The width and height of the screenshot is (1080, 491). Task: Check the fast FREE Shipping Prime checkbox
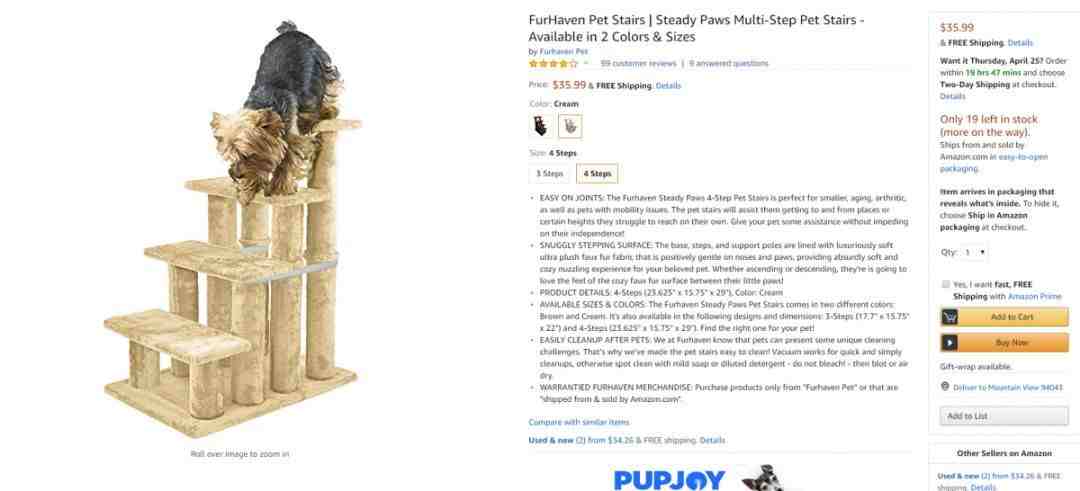coord(946,284)
